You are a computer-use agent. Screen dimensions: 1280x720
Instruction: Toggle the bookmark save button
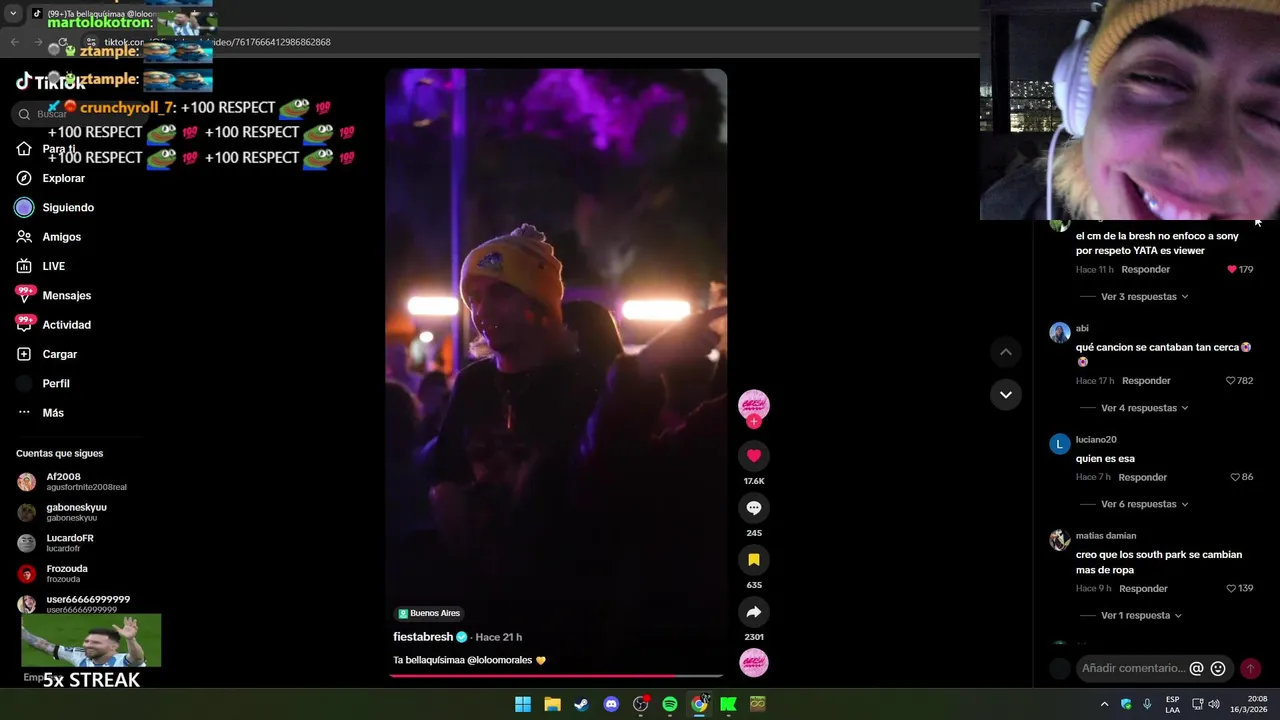point(754,560)
